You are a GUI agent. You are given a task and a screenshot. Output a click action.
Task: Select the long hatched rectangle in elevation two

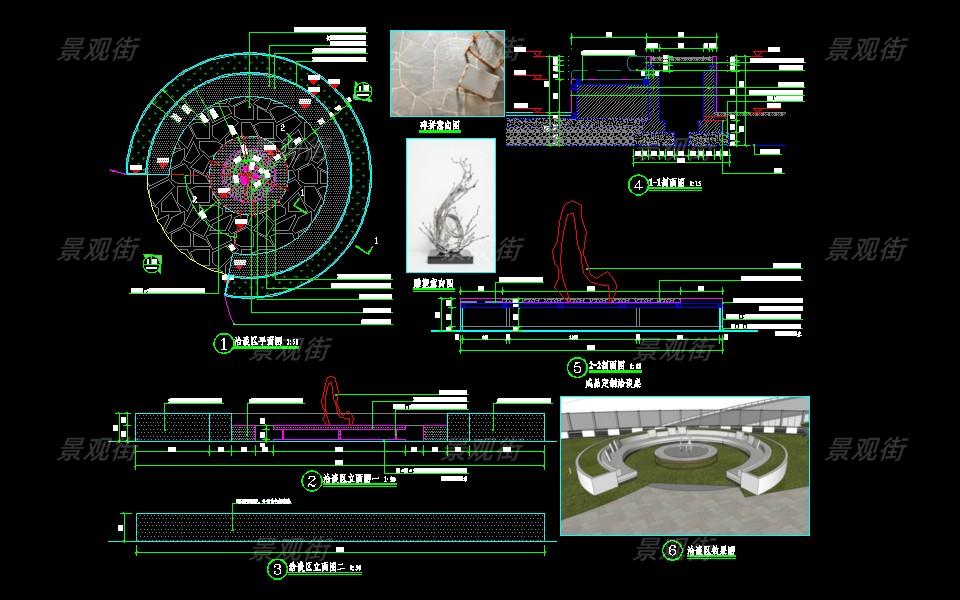click(340, 527)
